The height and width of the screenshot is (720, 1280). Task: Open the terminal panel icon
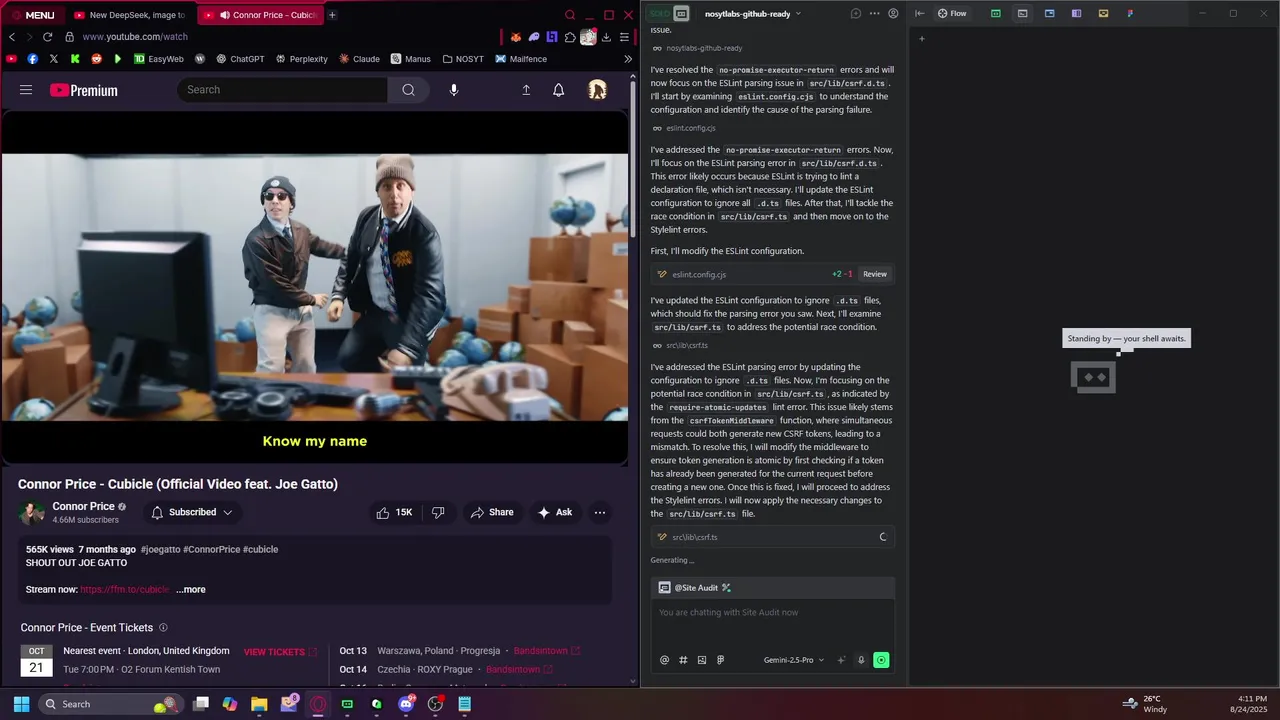pyautogui.click(x=1023, y=14)
